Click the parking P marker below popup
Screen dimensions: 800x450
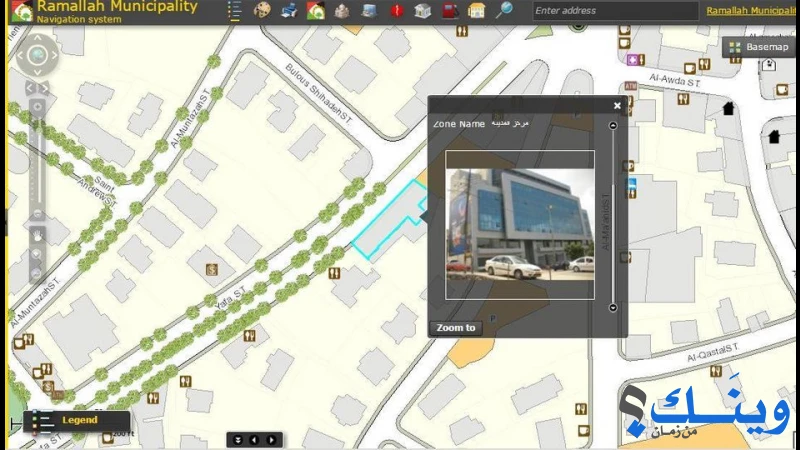coord(493,318)
